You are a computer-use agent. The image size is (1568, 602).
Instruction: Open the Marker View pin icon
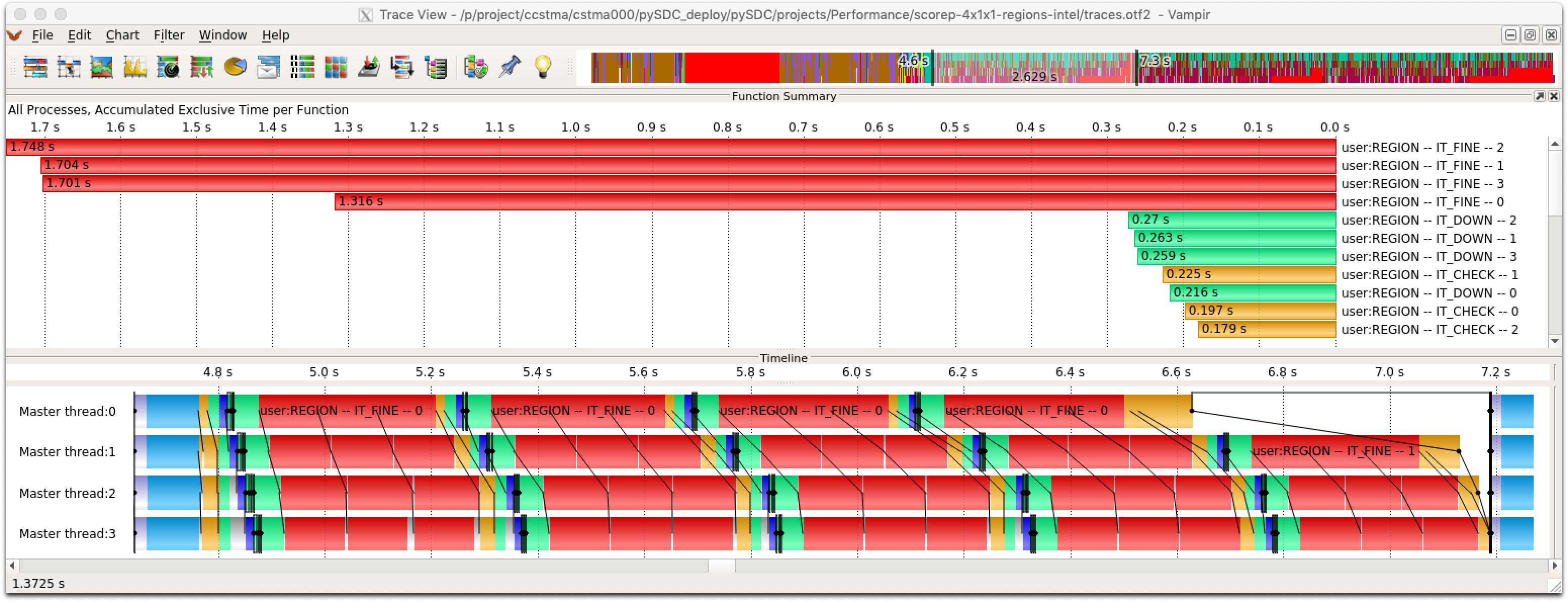(x=509, y=67)
